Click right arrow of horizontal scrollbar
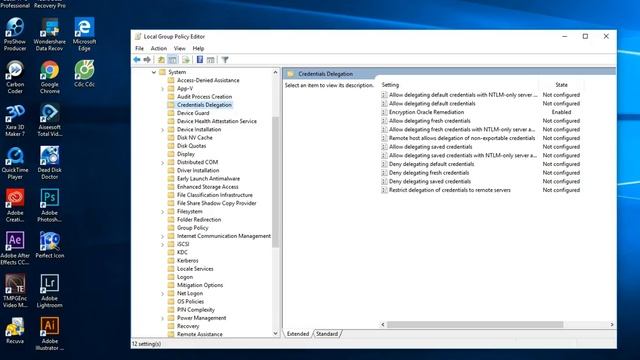 click(612, 324)
